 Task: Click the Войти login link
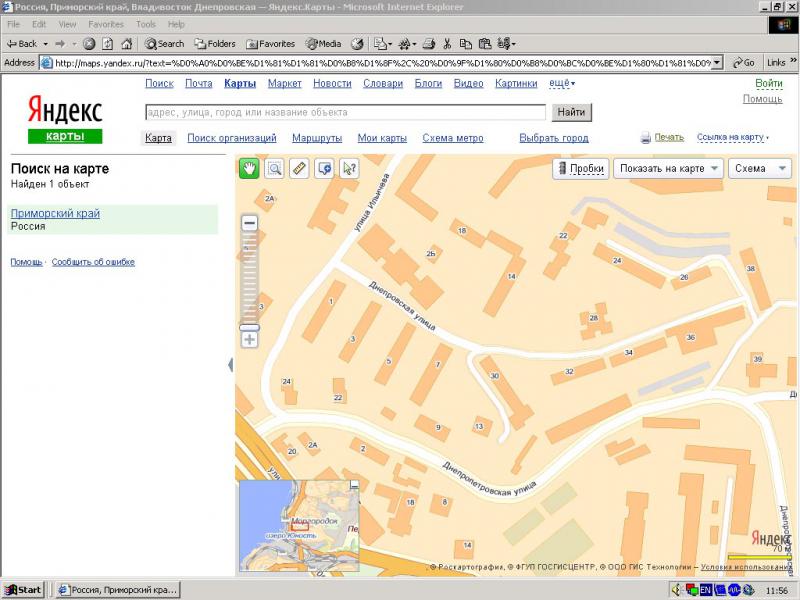(x=768, y=83)
